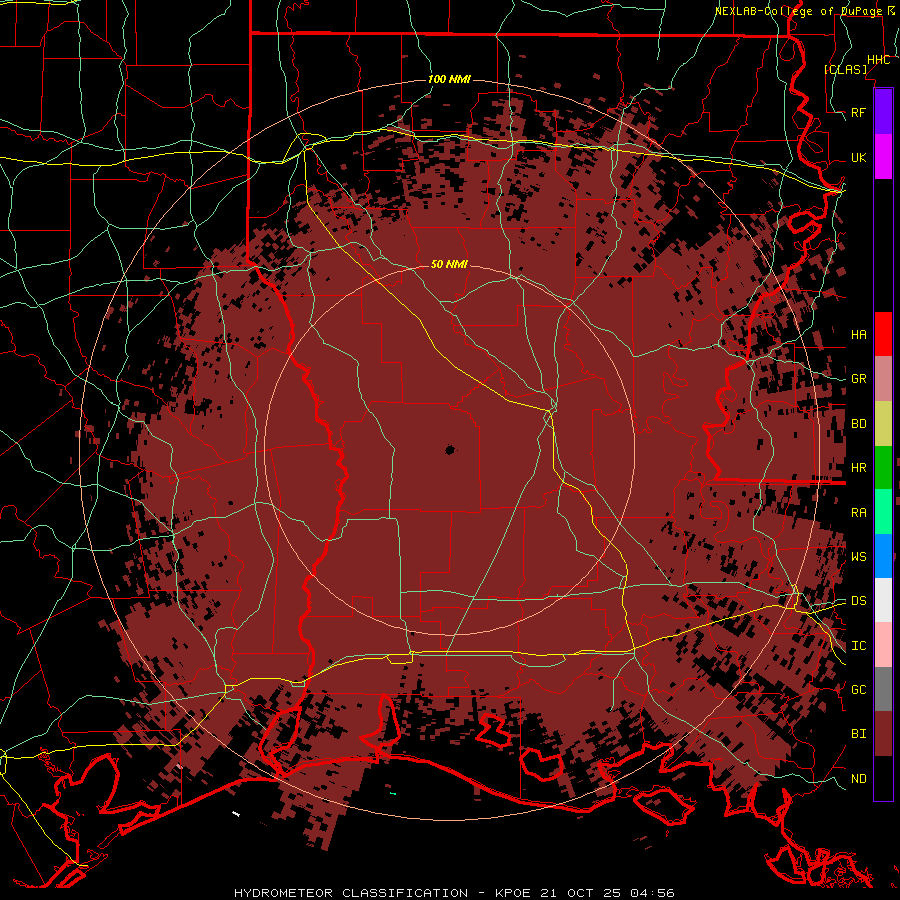The image size is (900, 900).
Task: Select the IC pink legend swatch
Action: pos(883,645)
